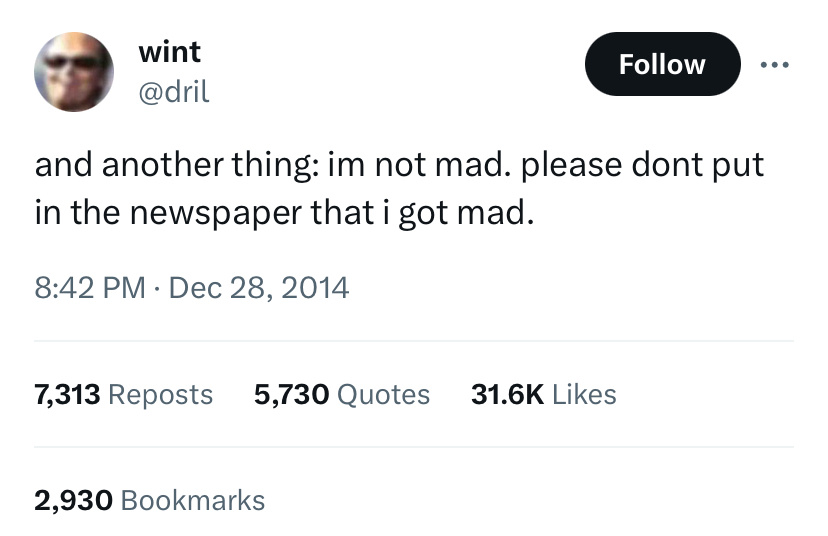
Task: Open the "wint" display name profile link
Action: click(x=170, y=51)
